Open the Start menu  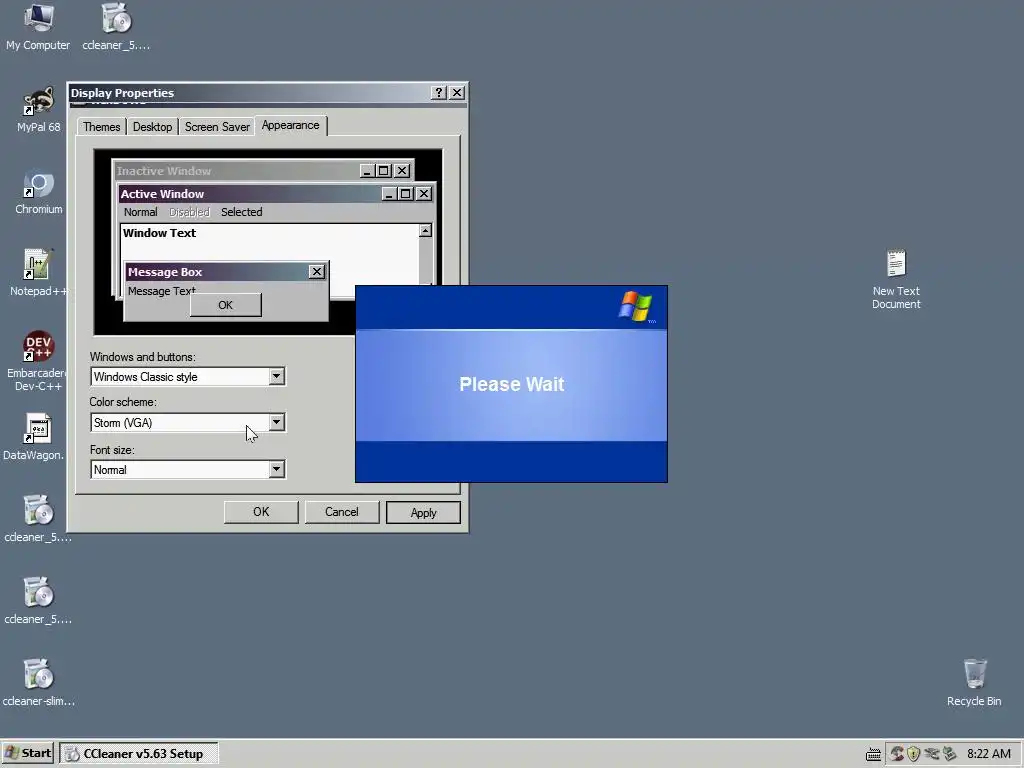(28, 753)
